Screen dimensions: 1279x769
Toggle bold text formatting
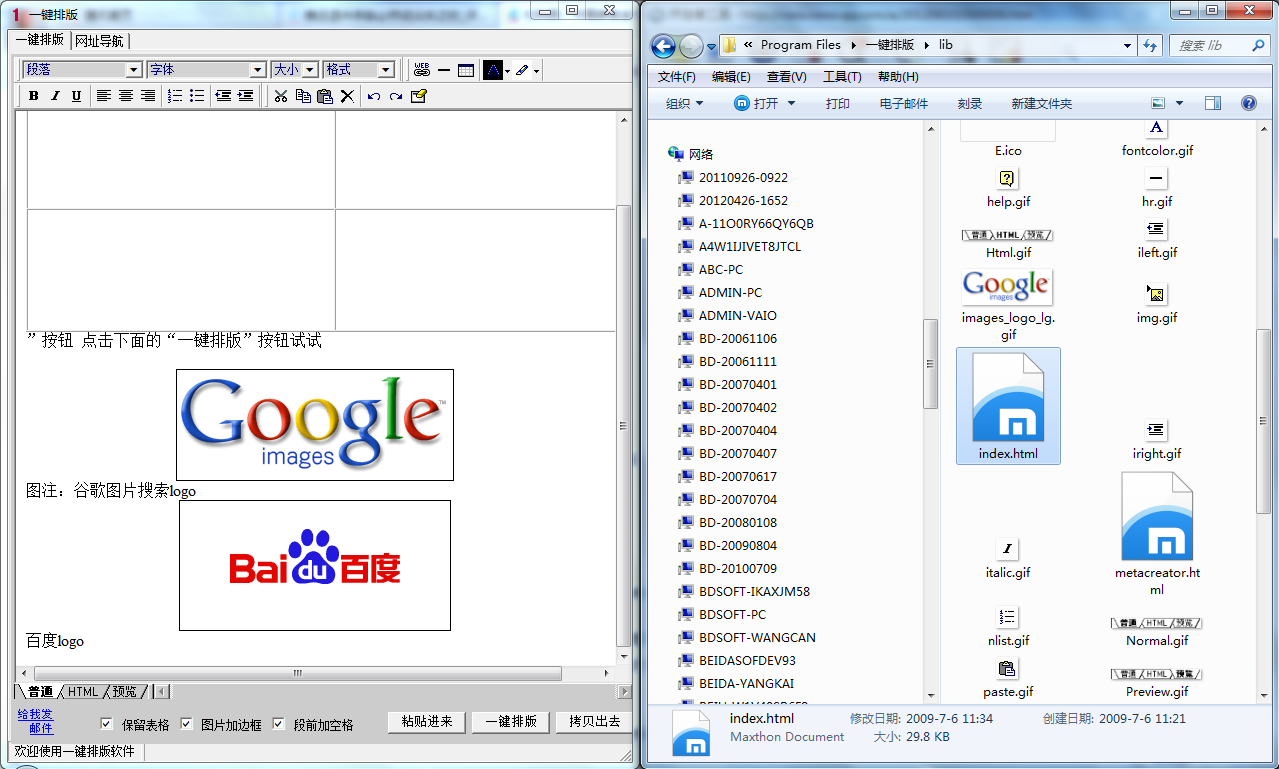[x=33, y=96]
